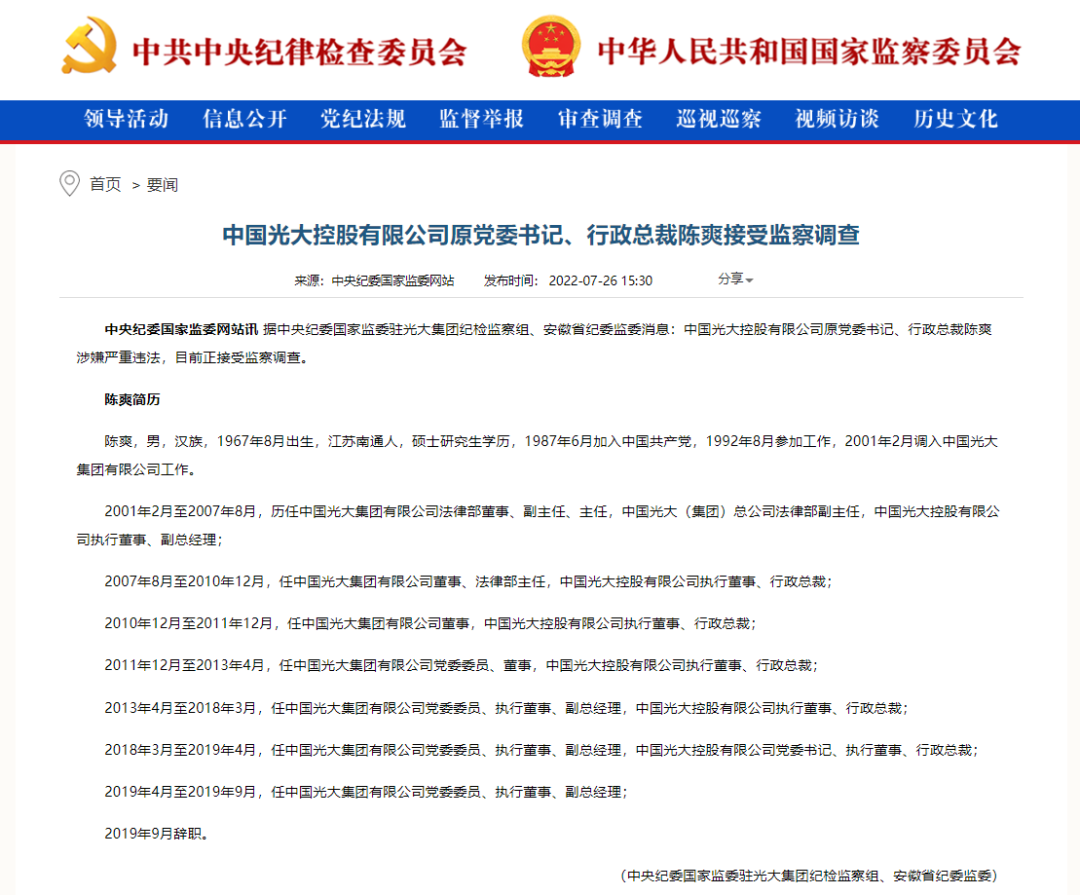Click the line starting 2001年2月至2007年8月
Viewport: 1080px width, 895px height.
point(538,525)
